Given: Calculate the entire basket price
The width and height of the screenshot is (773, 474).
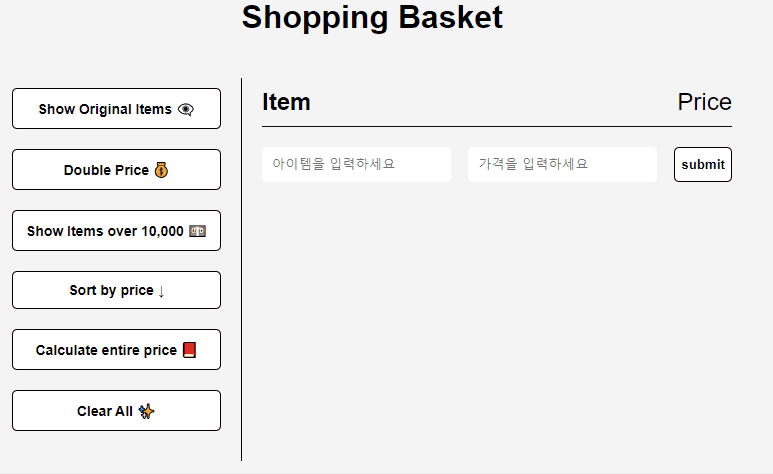Looking at the screenshot, I should click(x=116, y=349).
